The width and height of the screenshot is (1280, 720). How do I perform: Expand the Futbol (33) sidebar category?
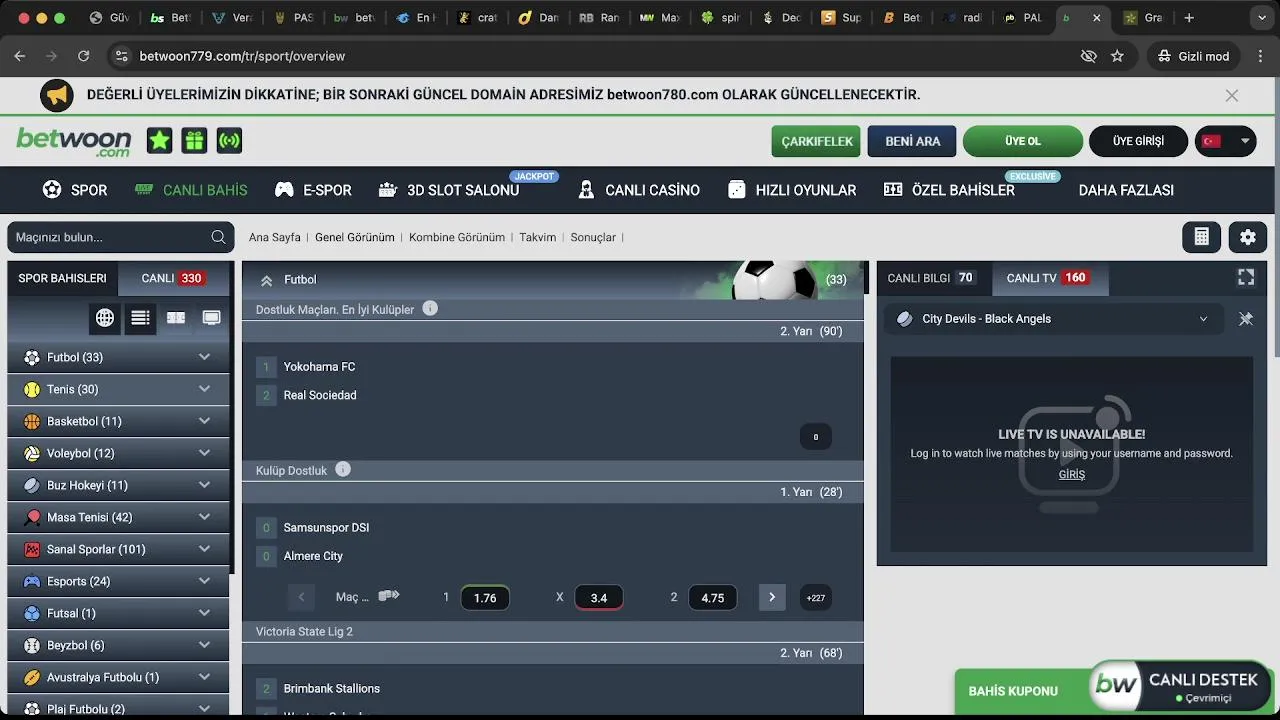click(x=118, y=357)
